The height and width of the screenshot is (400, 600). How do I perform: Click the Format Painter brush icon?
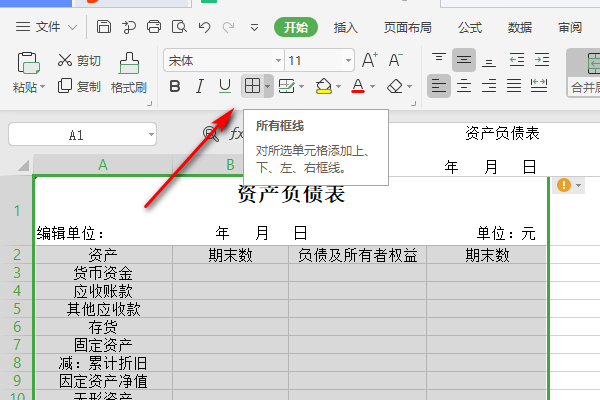[x=129, y=63]
